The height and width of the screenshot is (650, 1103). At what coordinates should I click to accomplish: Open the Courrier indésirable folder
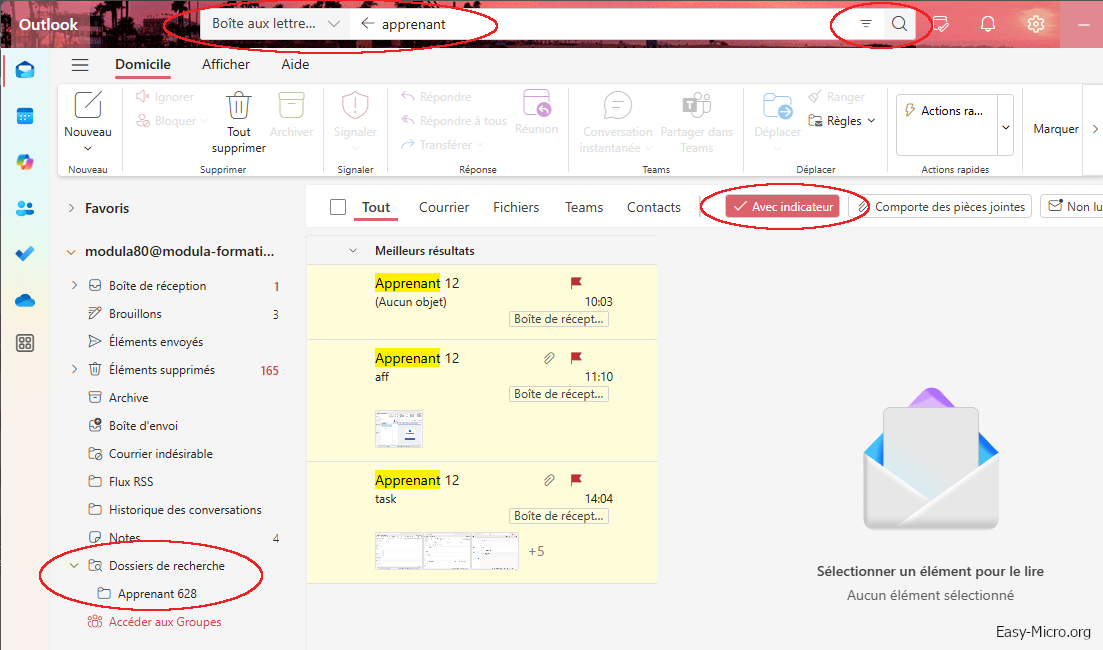pos(160,454)
